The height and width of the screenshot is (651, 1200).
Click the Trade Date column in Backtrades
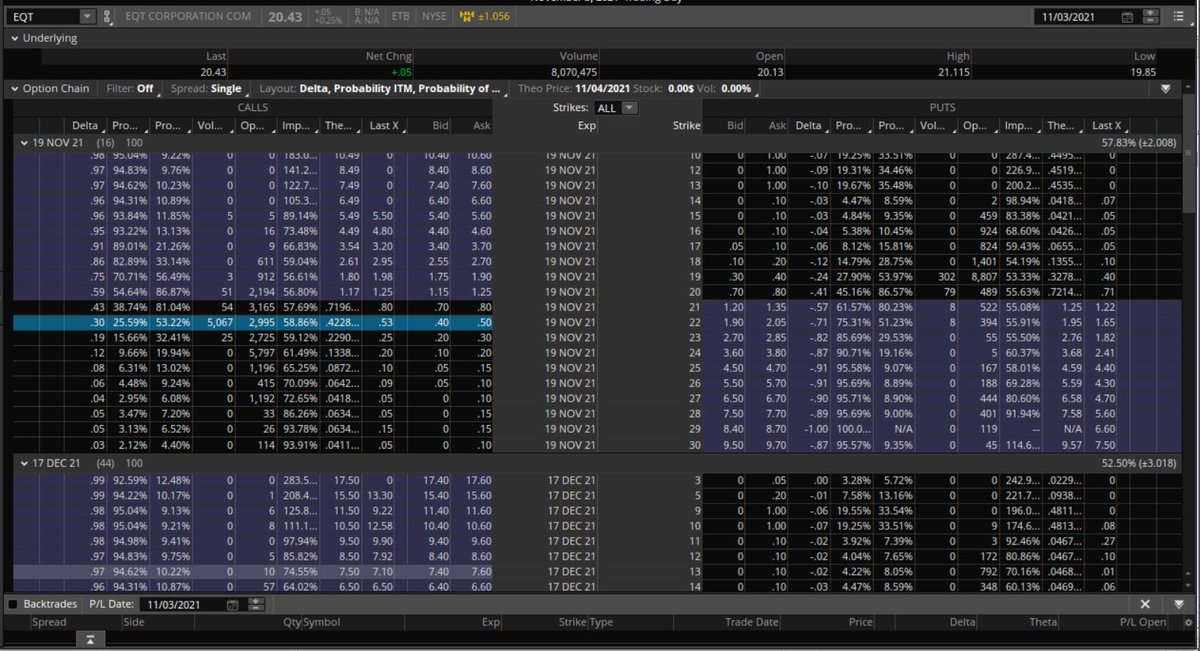coord(752,622)
